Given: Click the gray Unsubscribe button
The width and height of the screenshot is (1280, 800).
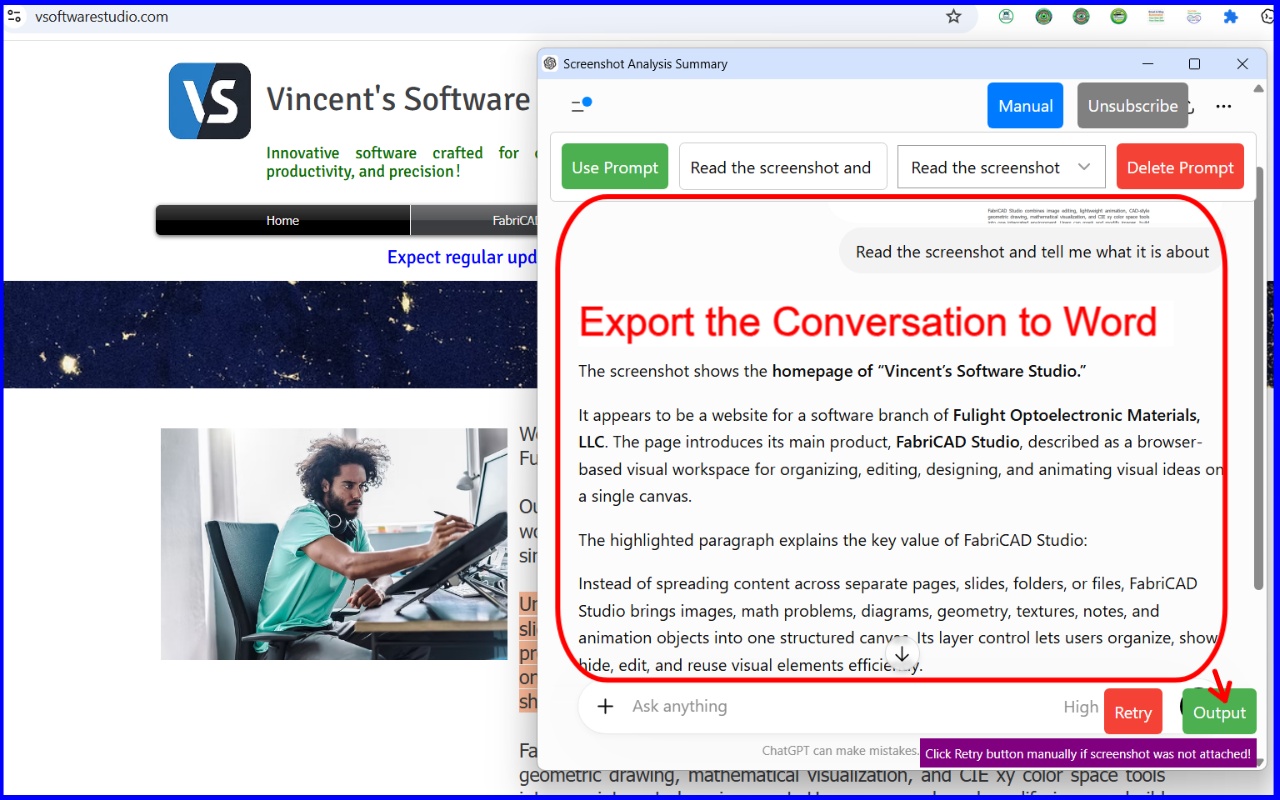Looking at the screenshot, I should [x=1132, y=105].
